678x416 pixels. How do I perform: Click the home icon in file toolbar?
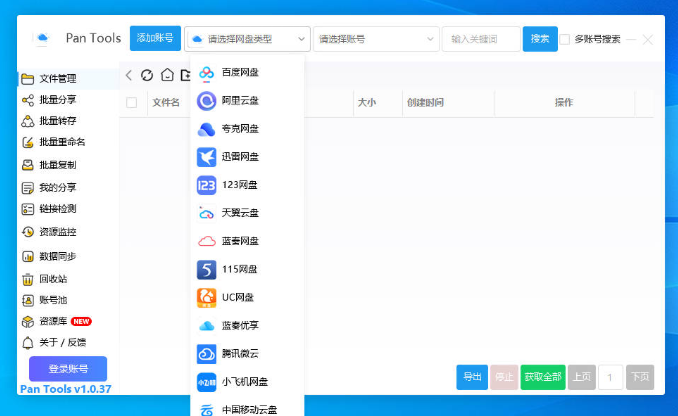167,75
